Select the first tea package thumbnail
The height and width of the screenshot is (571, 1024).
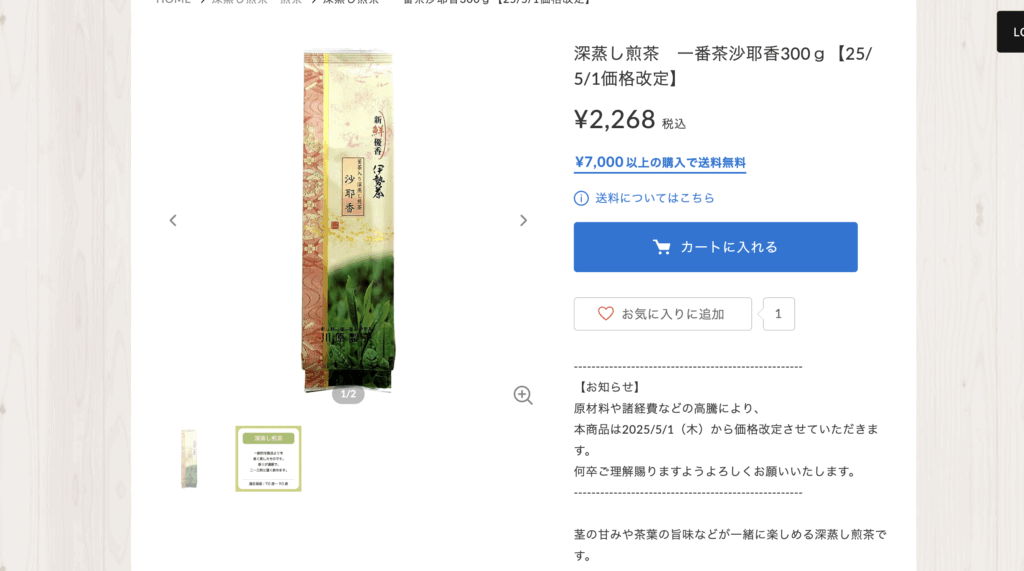pos(189,459)
